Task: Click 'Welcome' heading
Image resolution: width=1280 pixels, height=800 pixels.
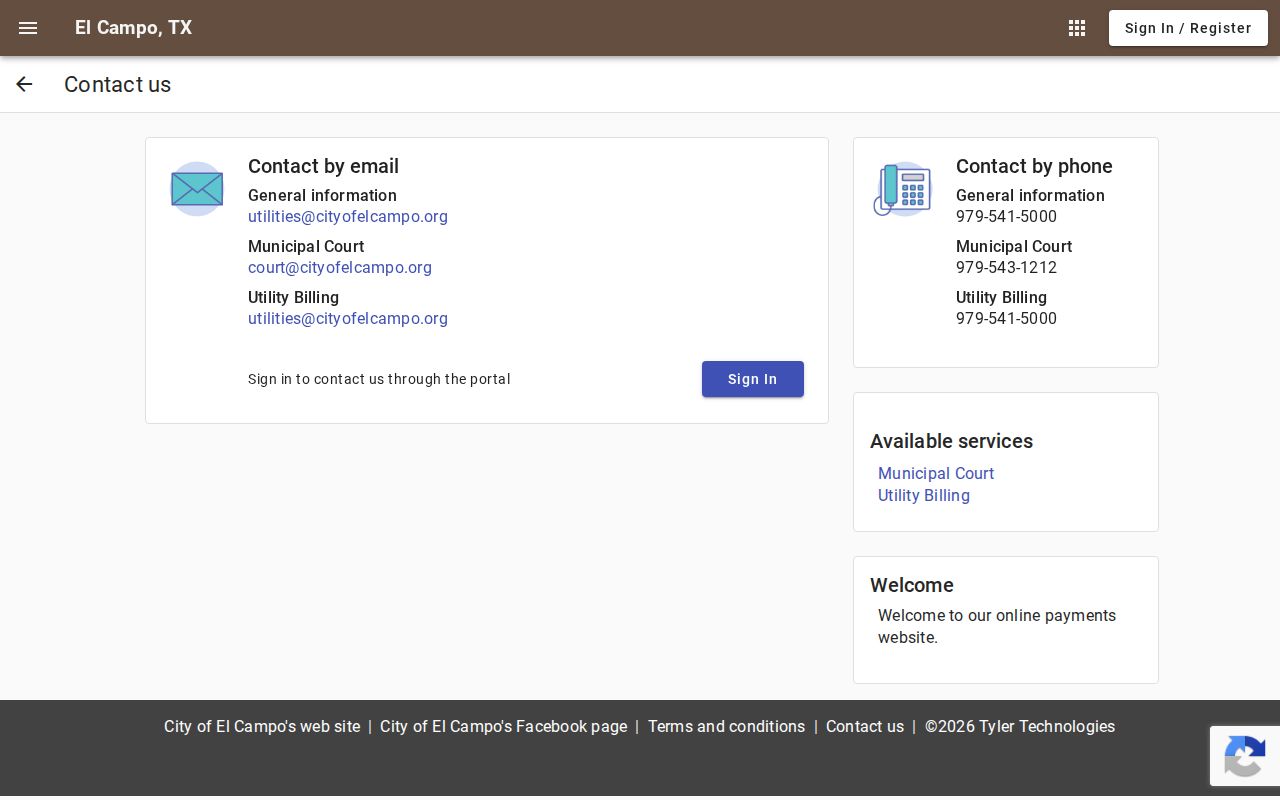Action: coord(912,585)
